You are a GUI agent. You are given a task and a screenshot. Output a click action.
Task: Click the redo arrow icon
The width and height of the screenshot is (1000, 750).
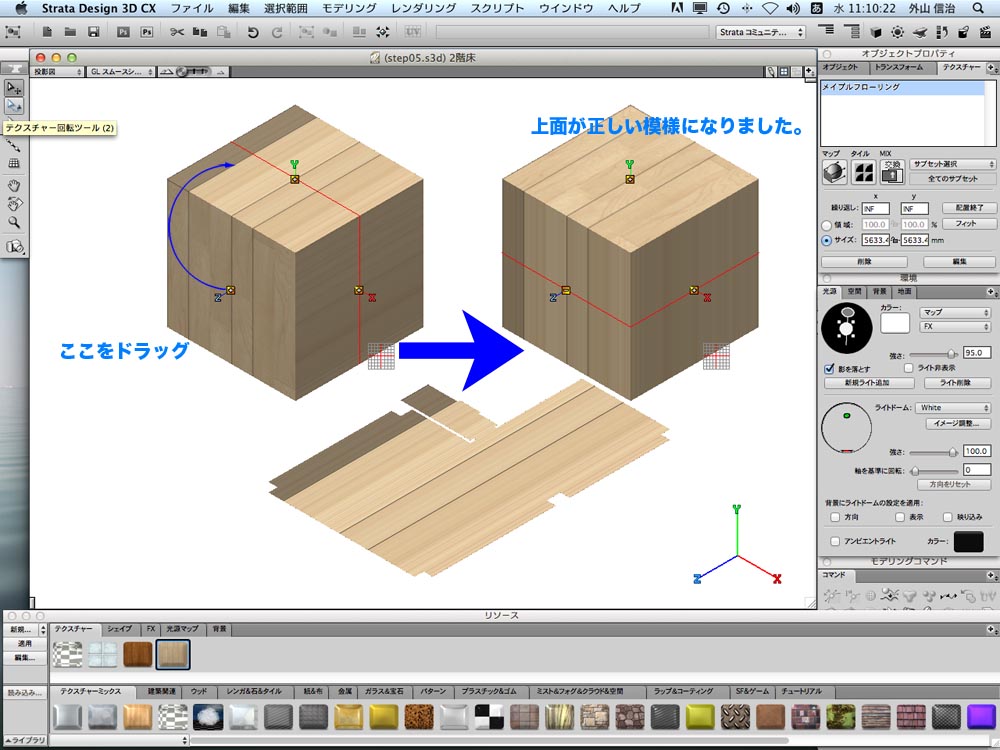coord(277,32)
